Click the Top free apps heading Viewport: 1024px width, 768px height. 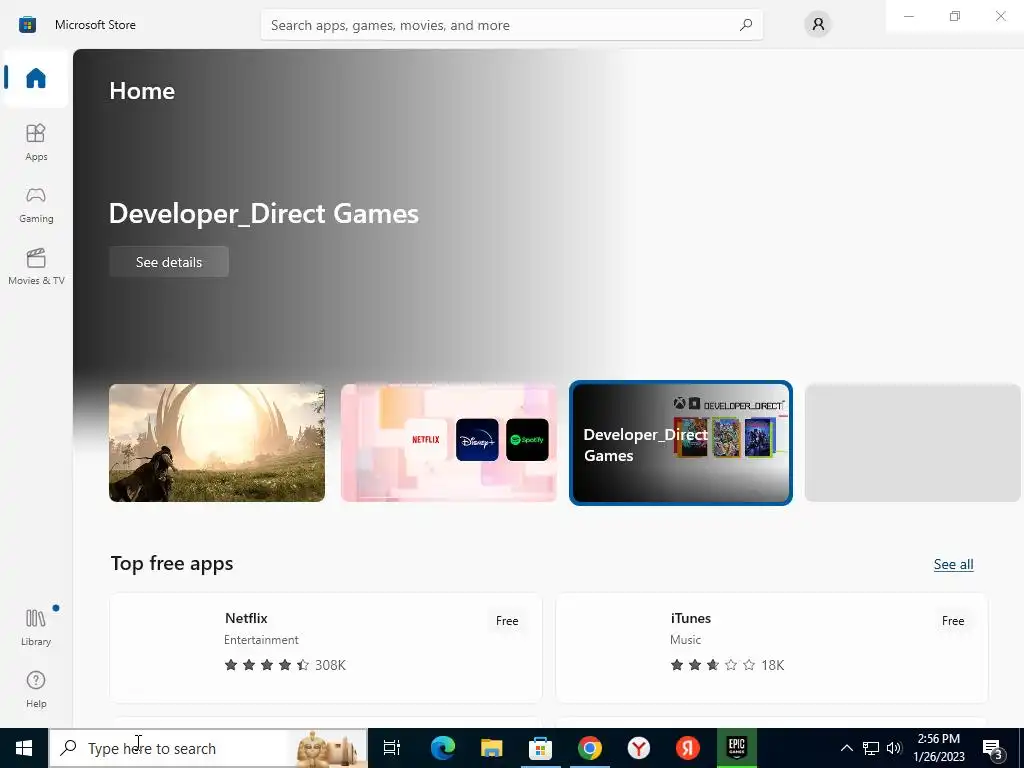172,564
